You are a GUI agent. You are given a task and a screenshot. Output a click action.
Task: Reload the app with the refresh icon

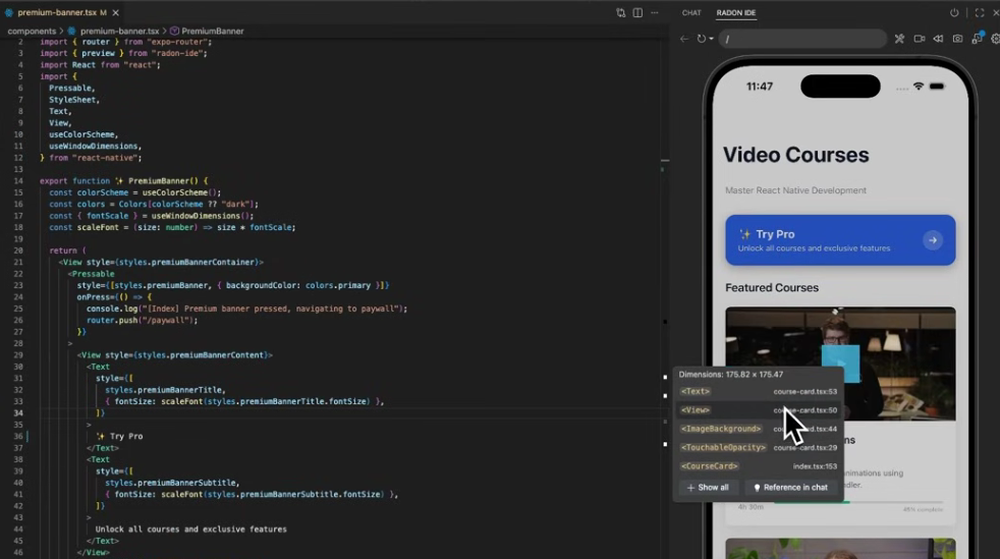(x=701, y=39)
